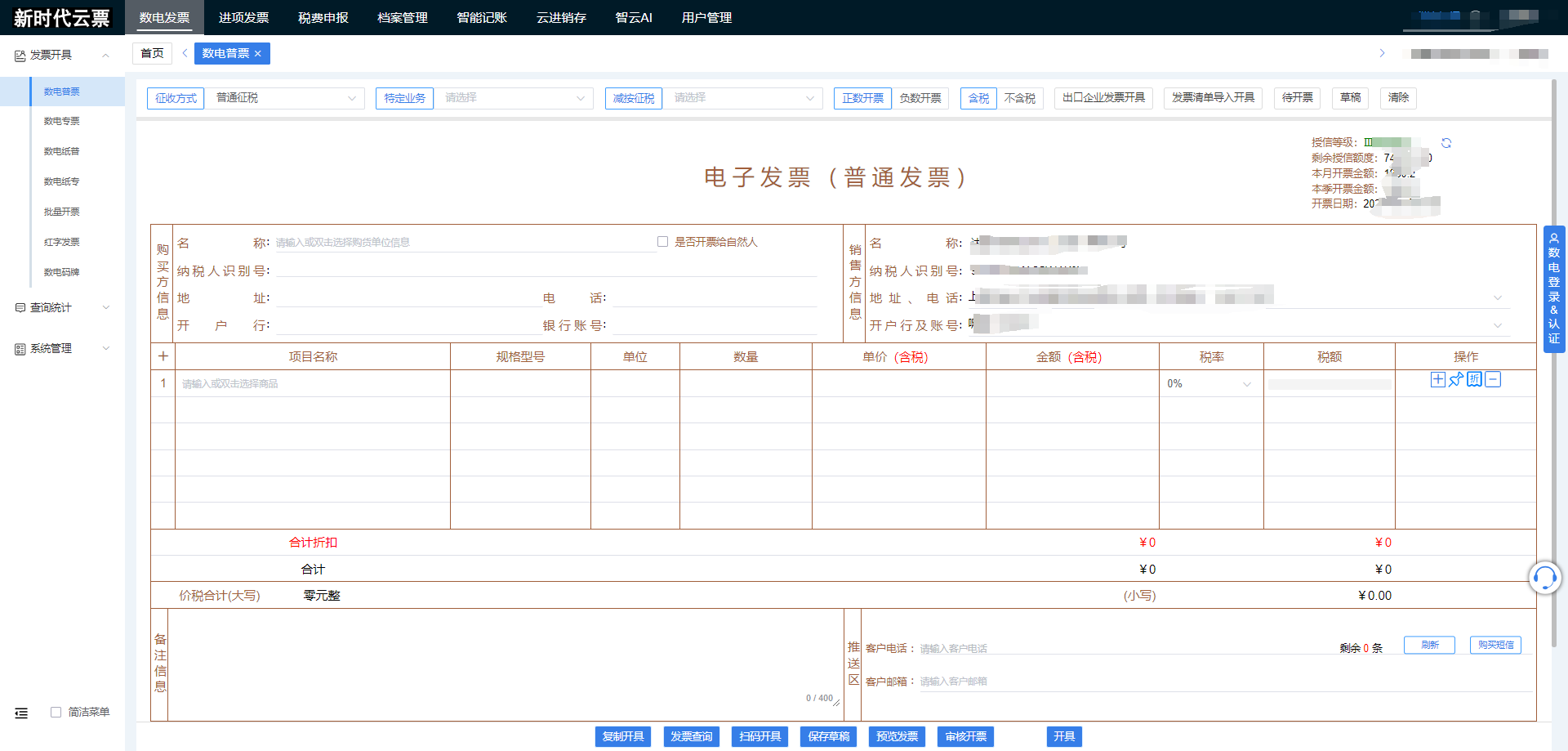This screenshot has height=751, width=1568.
Task: Click the 购买短信 button
Action: click(x=1495, y=645)
